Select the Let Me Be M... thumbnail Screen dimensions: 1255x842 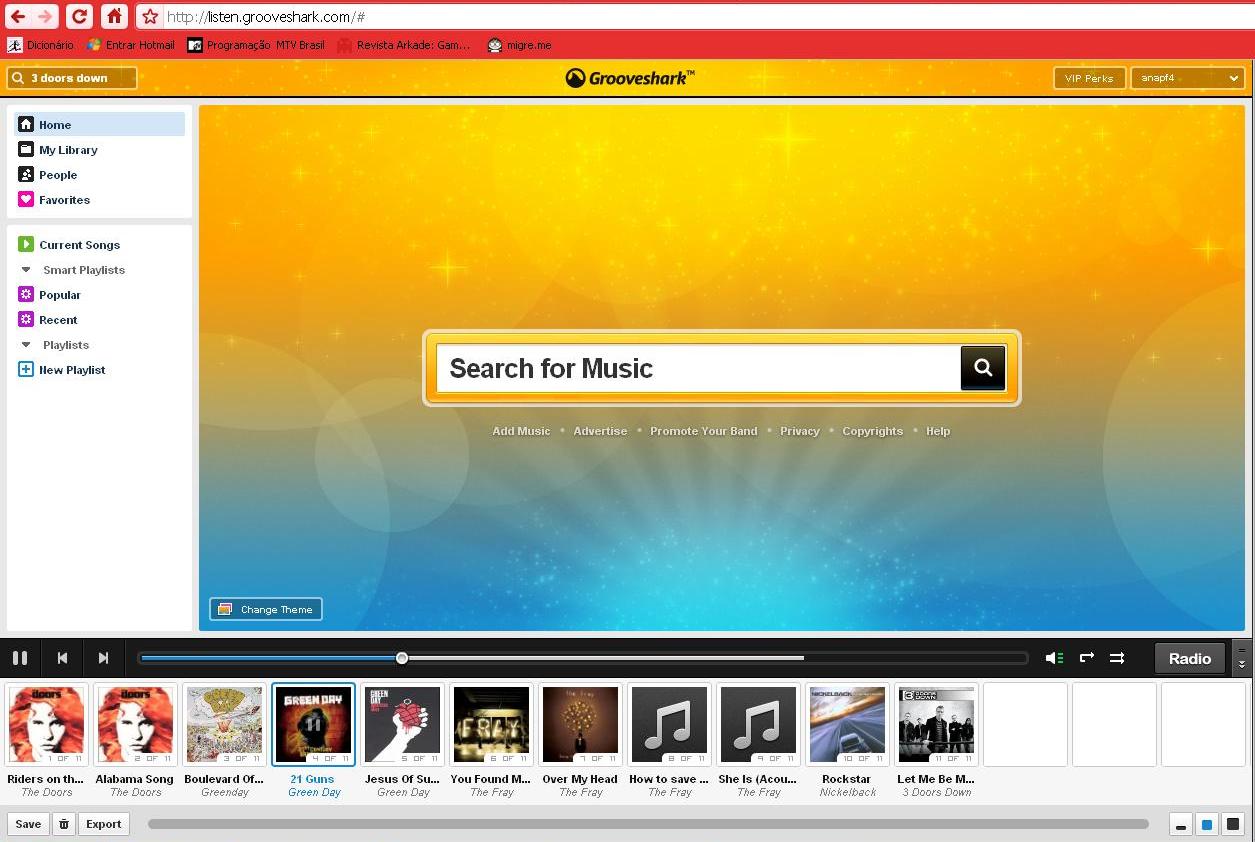pyautogui.click(x=936, y=725)
